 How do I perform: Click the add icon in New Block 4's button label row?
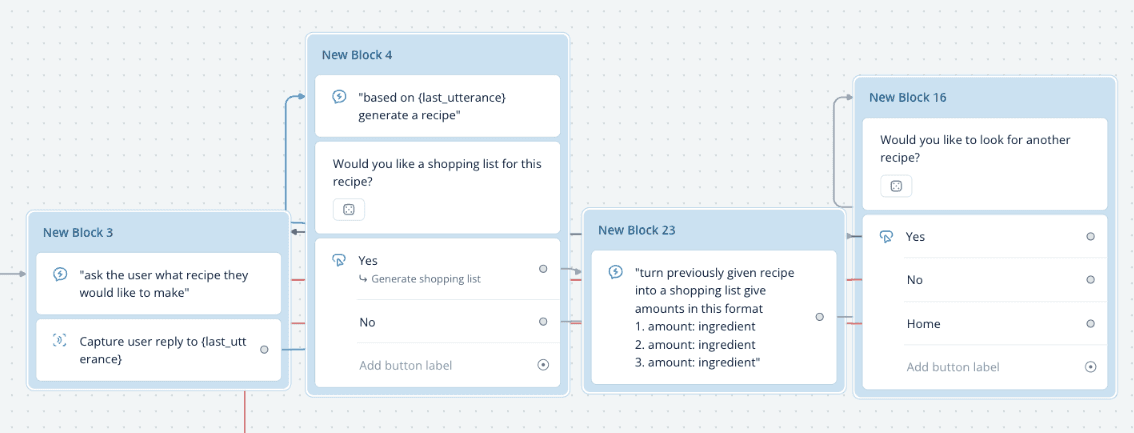tap(543, 365)
